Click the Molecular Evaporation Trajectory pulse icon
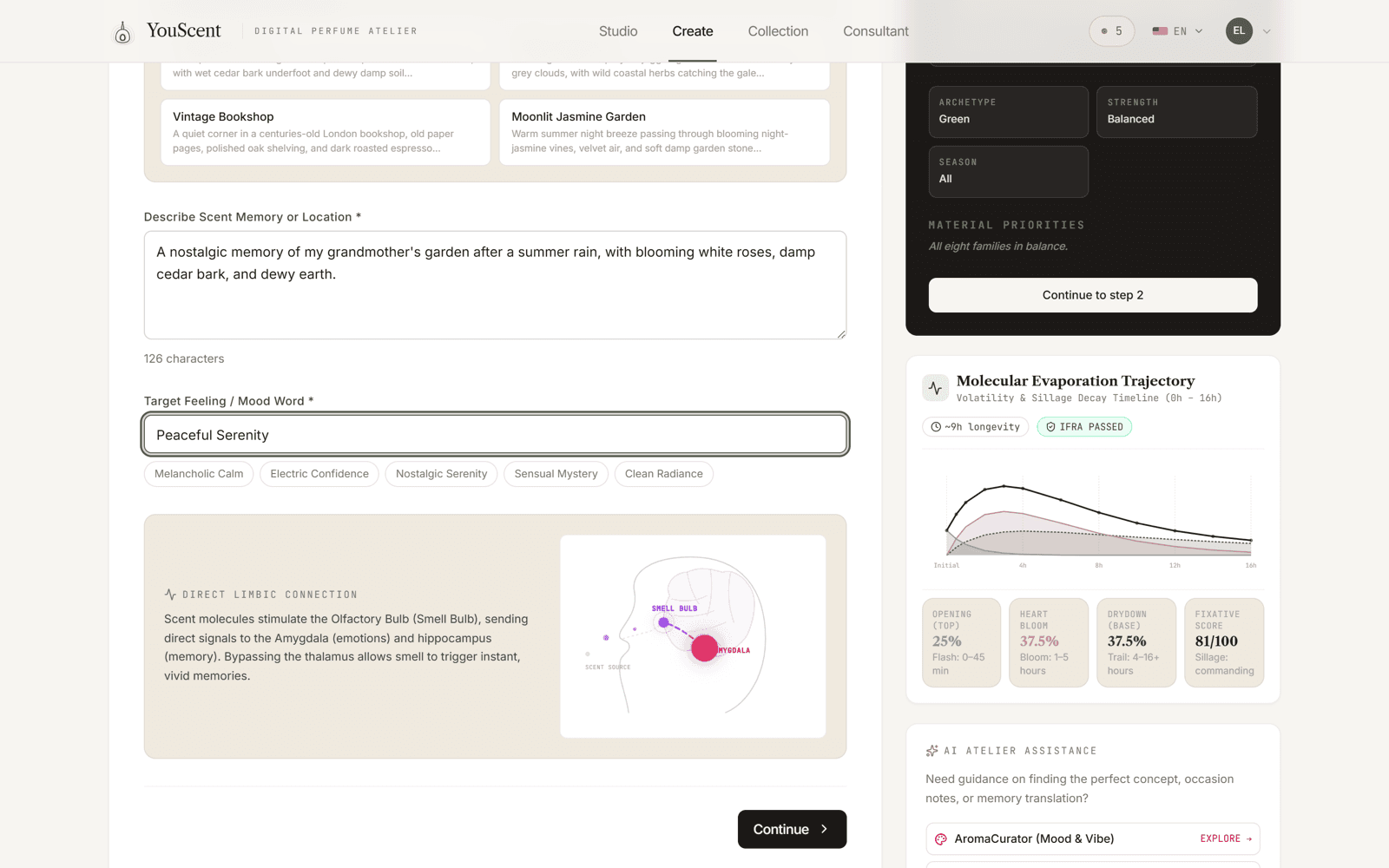The width and height of the screenshot is (1389, 868). [x=935, y=388]
